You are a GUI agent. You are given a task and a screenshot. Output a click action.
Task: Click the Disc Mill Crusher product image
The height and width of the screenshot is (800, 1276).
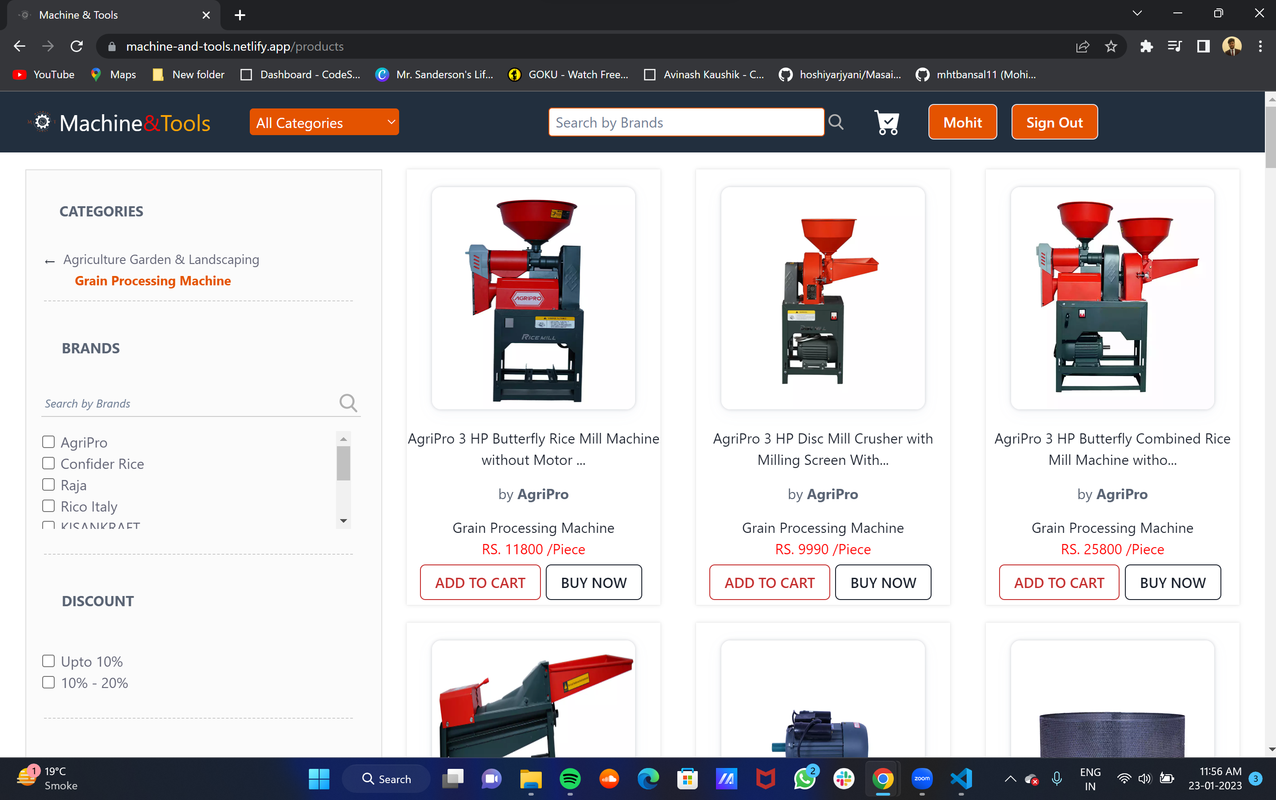[x=823, y=298]
